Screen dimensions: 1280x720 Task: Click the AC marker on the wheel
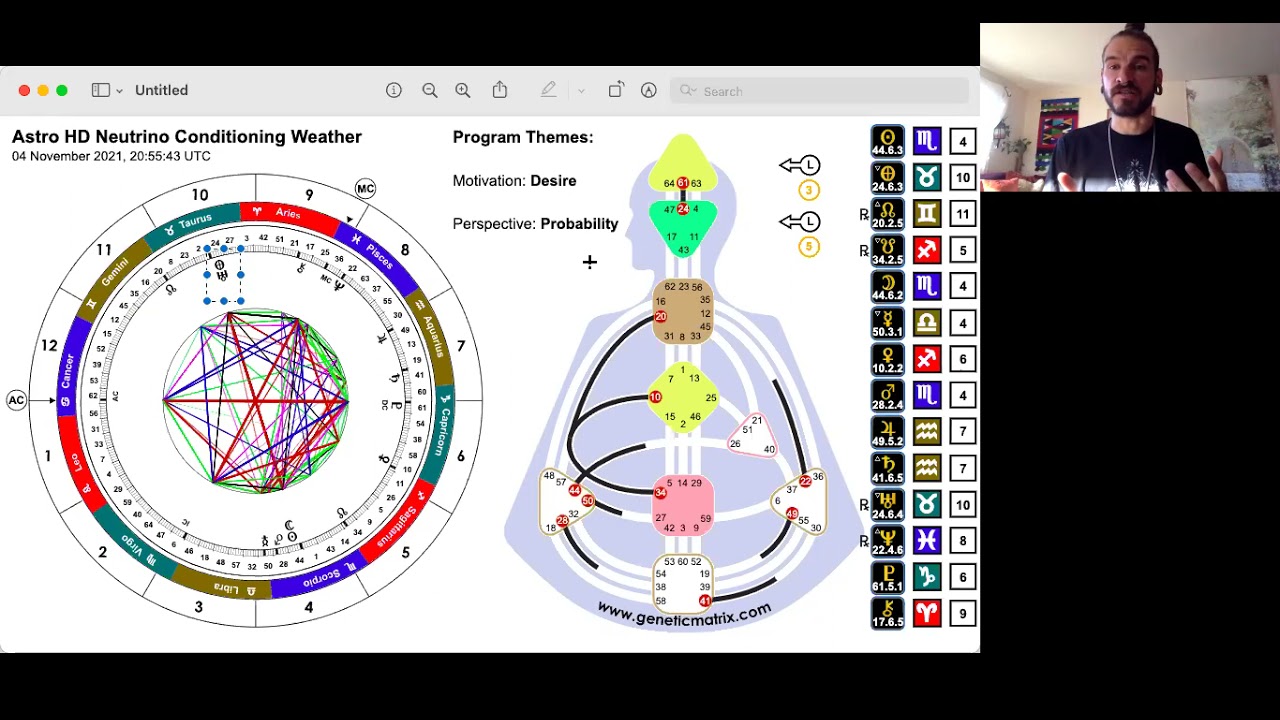[16, 400]
